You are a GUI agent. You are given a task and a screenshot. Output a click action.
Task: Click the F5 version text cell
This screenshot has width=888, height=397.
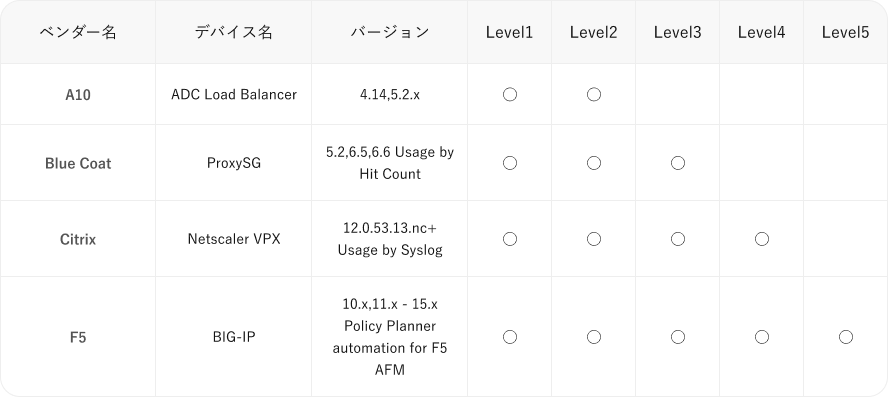point(390,337)
